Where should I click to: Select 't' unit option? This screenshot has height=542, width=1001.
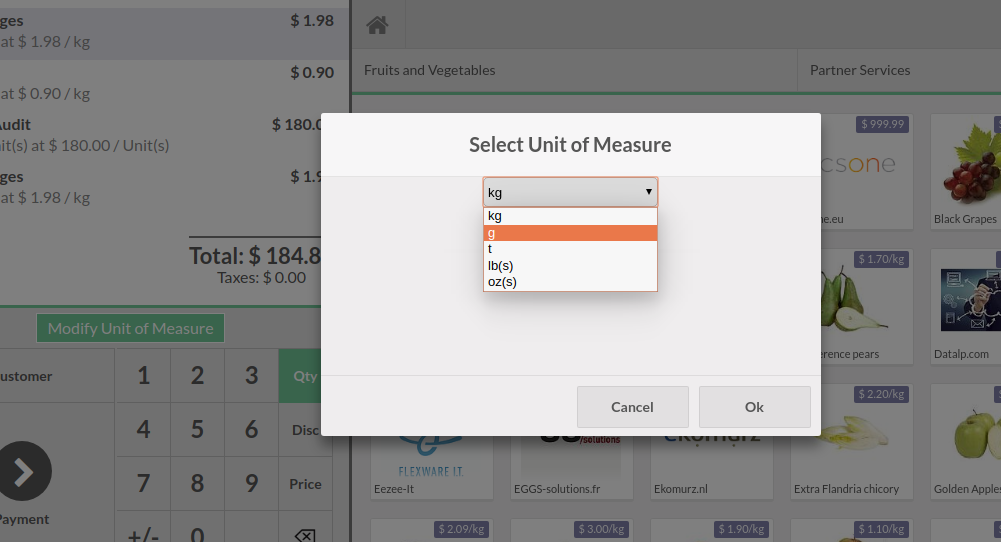pos(570,249)
